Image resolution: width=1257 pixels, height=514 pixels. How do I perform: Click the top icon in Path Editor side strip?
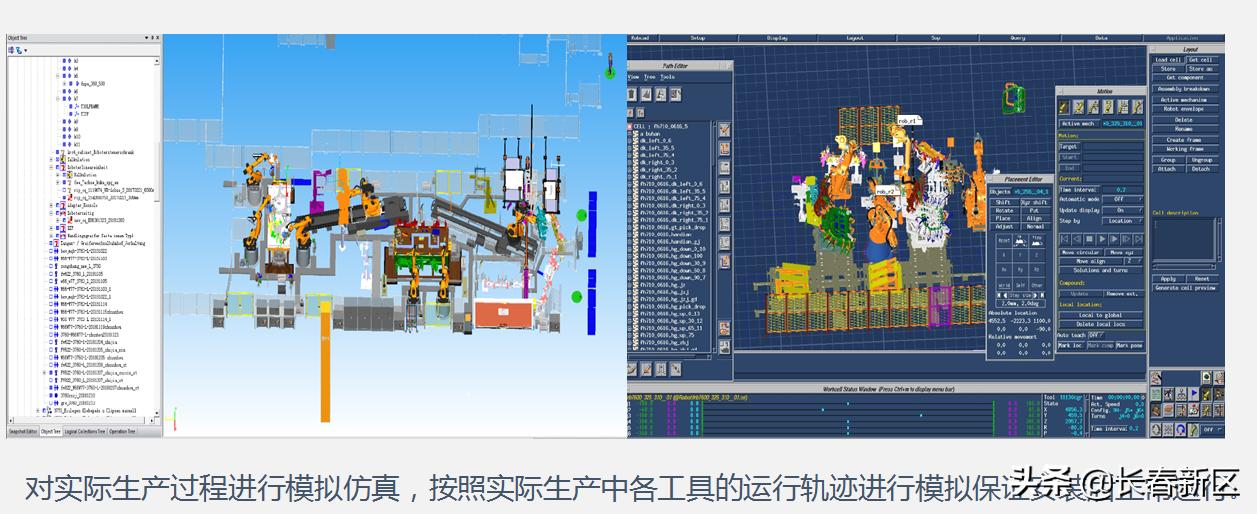(723, 129)
